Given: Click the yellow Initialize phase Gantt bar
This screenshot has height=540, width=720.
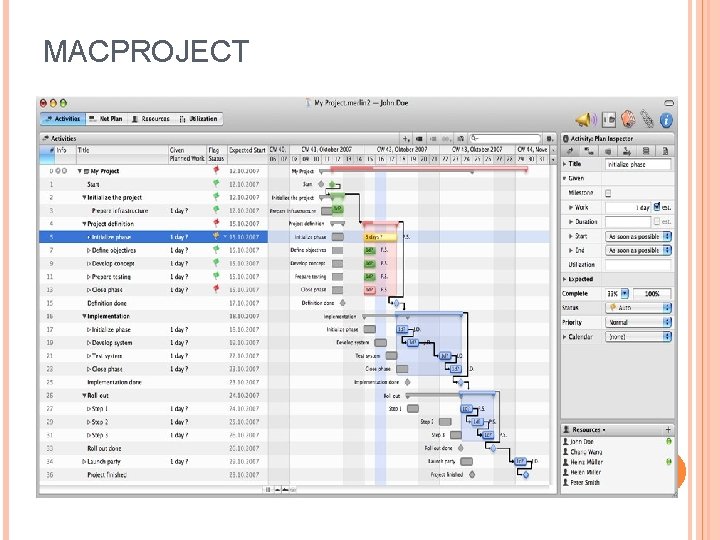Looking at the screenshot, I should click(380, 237).
